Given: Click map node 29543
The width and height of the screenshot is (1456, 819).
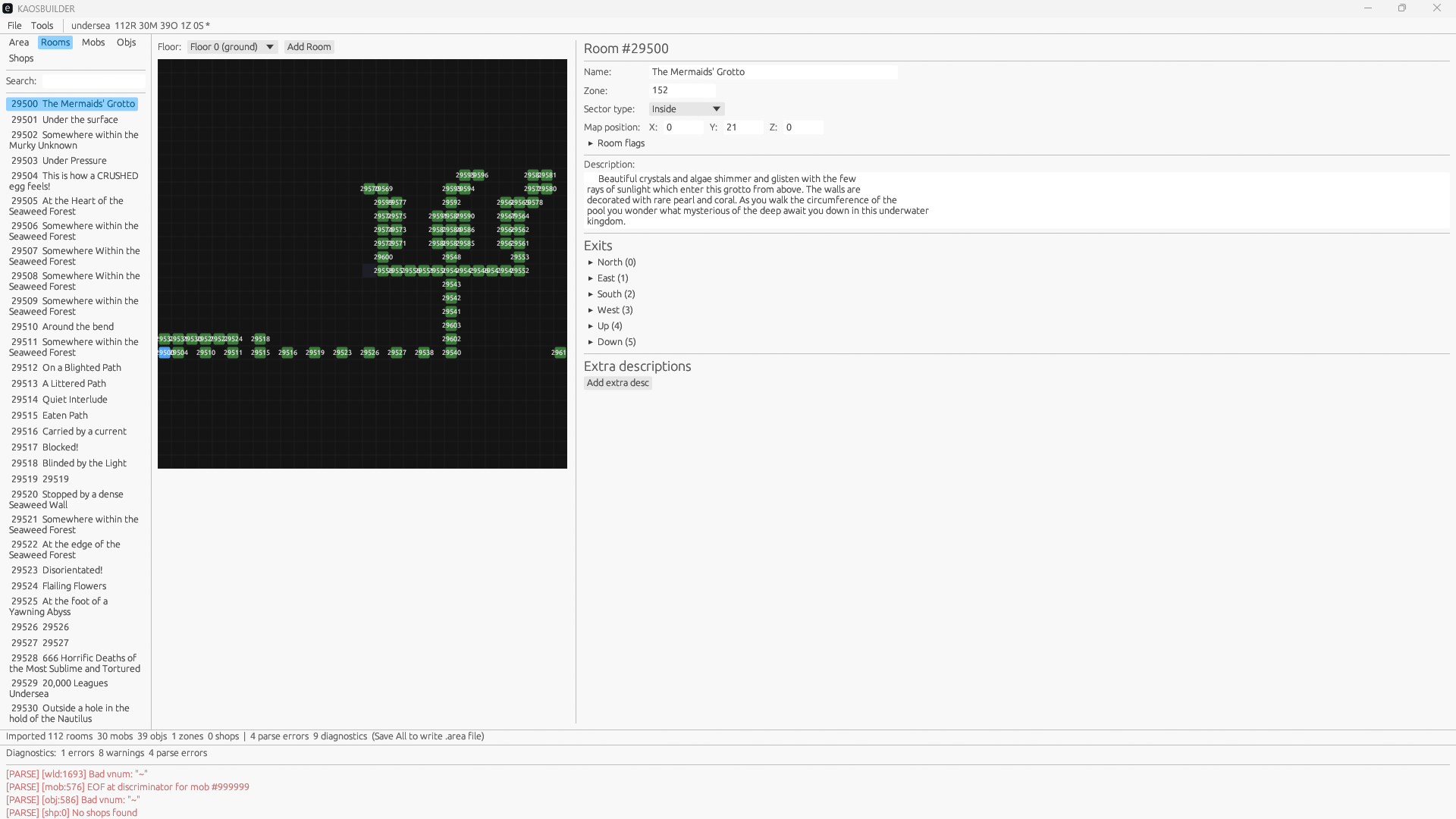Looking at the screenshot, I should 451,284.
